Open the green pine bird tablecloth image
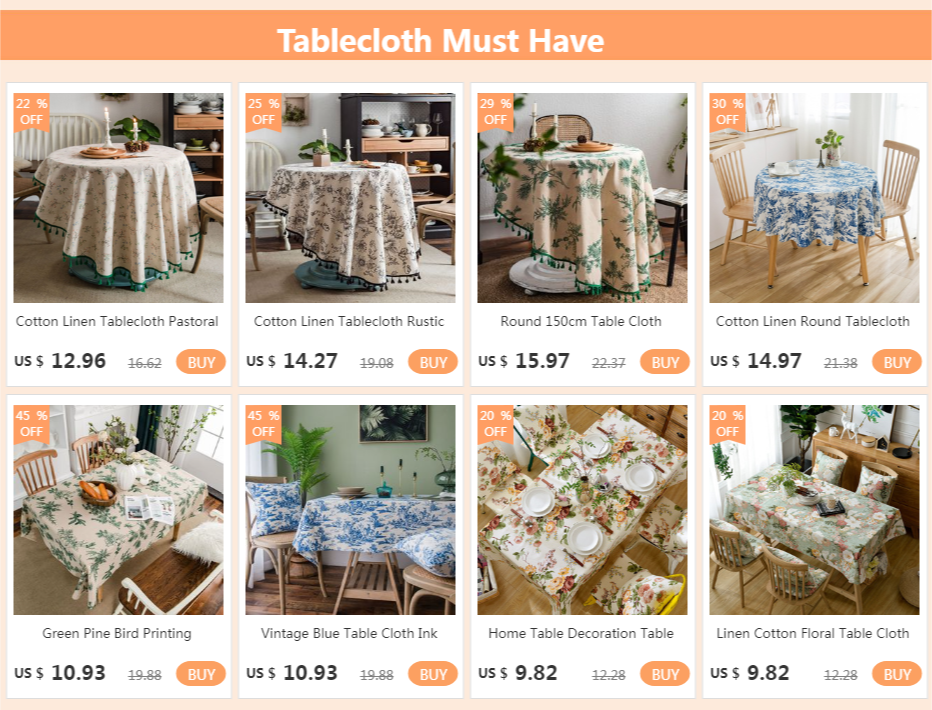This screenshot has height=710, width=932. coord(119,510)
